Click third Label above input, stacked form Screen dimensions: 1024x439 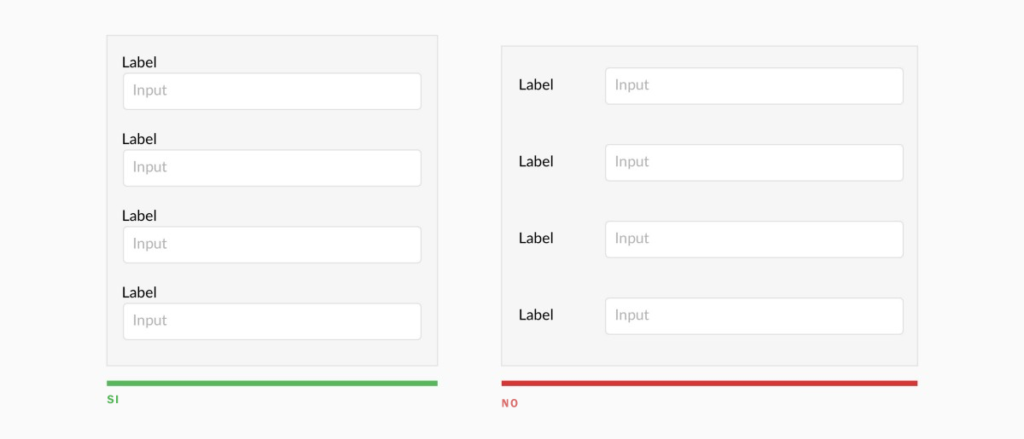tap(139, 216)
